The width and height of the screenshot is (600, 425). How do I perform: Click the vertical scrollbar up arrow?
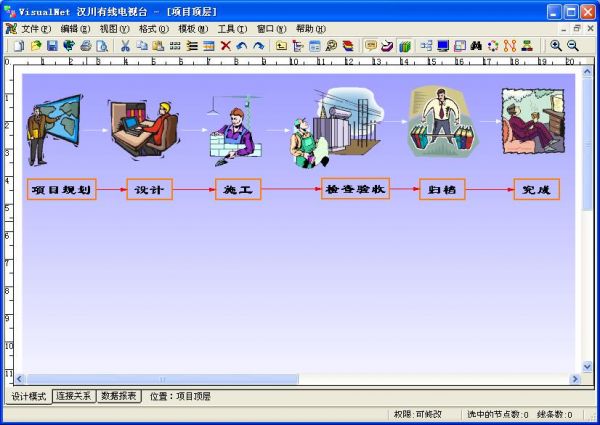click(587, 72)
